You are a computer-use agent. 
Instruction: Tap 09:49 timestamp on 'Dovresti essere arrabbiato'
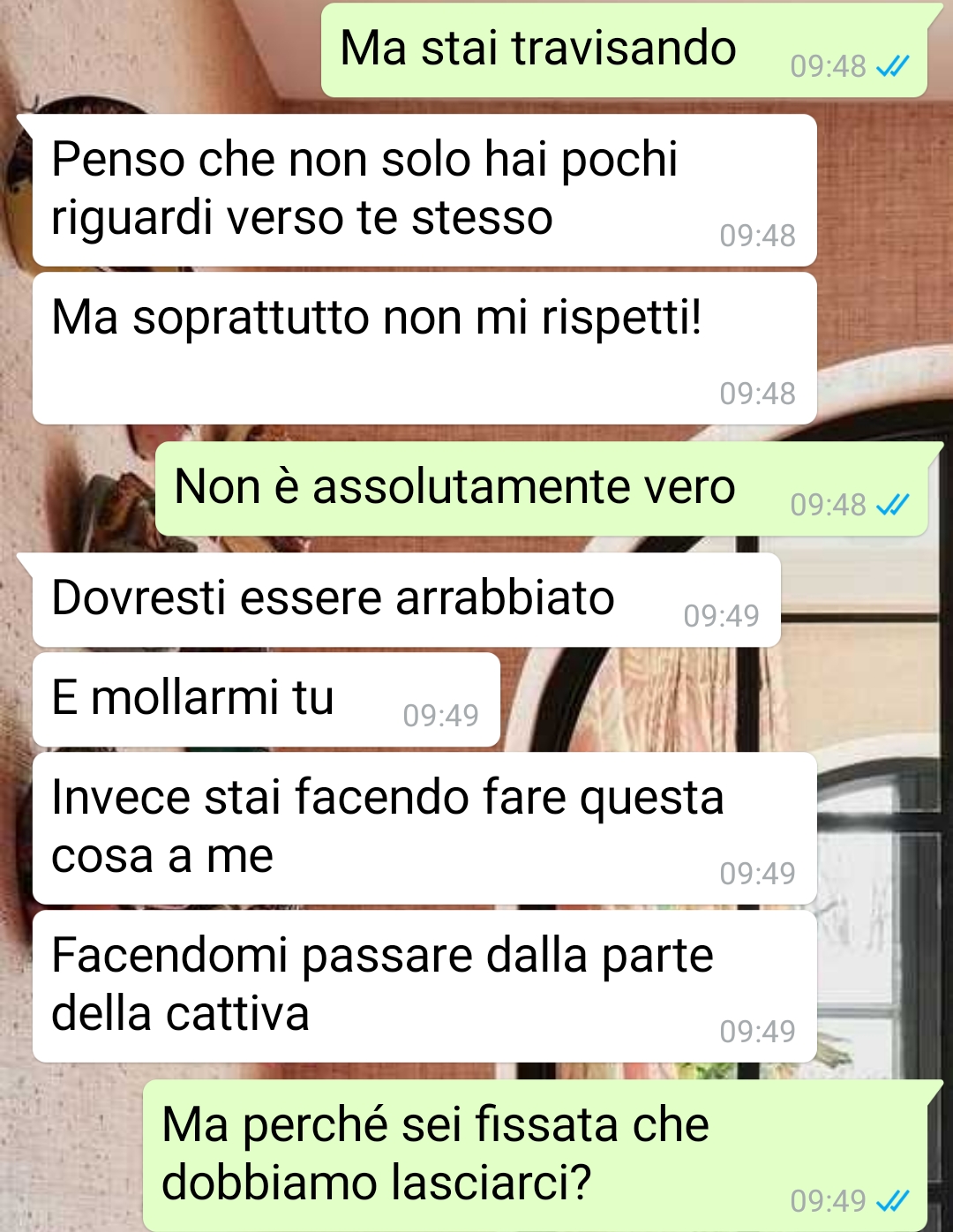[x=721, y=616]
